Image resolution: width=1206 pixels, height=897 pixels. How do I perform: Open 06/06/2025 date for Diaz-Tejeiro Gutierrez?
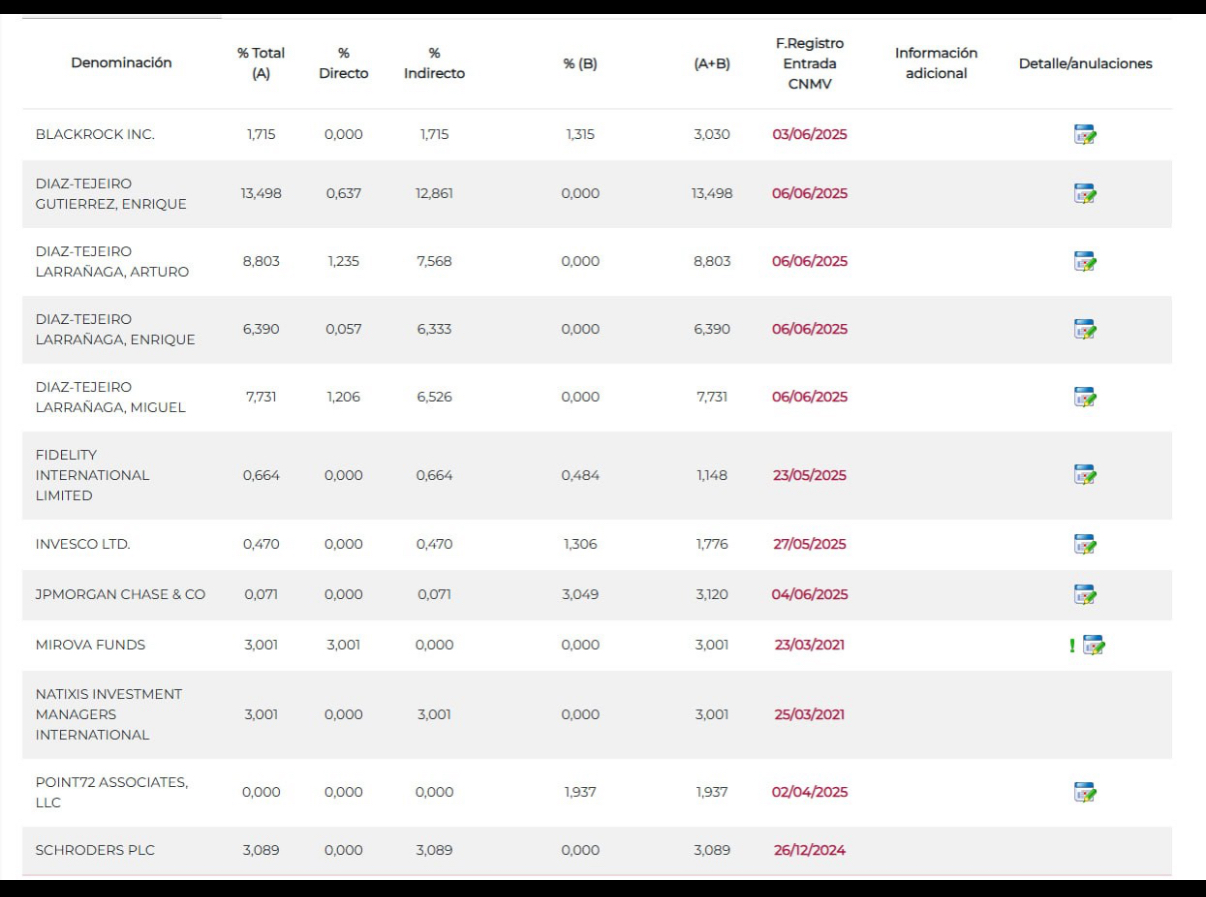(x=809, y=194)
